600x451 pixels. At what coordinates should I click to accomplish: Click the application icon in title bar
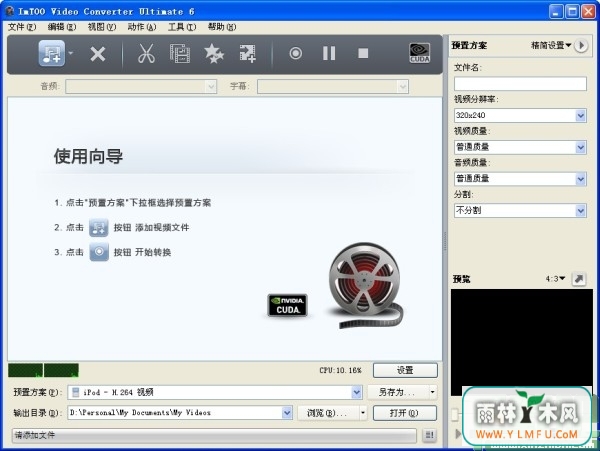coord(10,11)
